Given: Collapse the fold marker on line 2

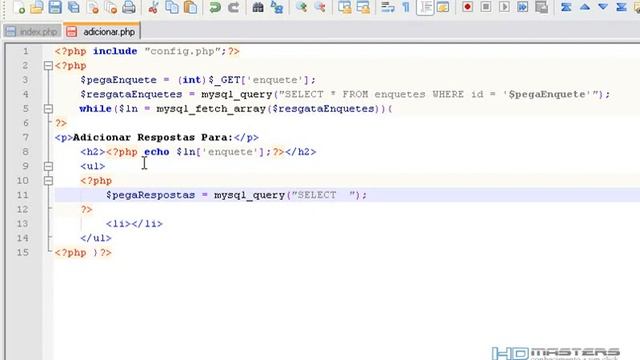Looking at the screenshot, I should pos(48,65).
